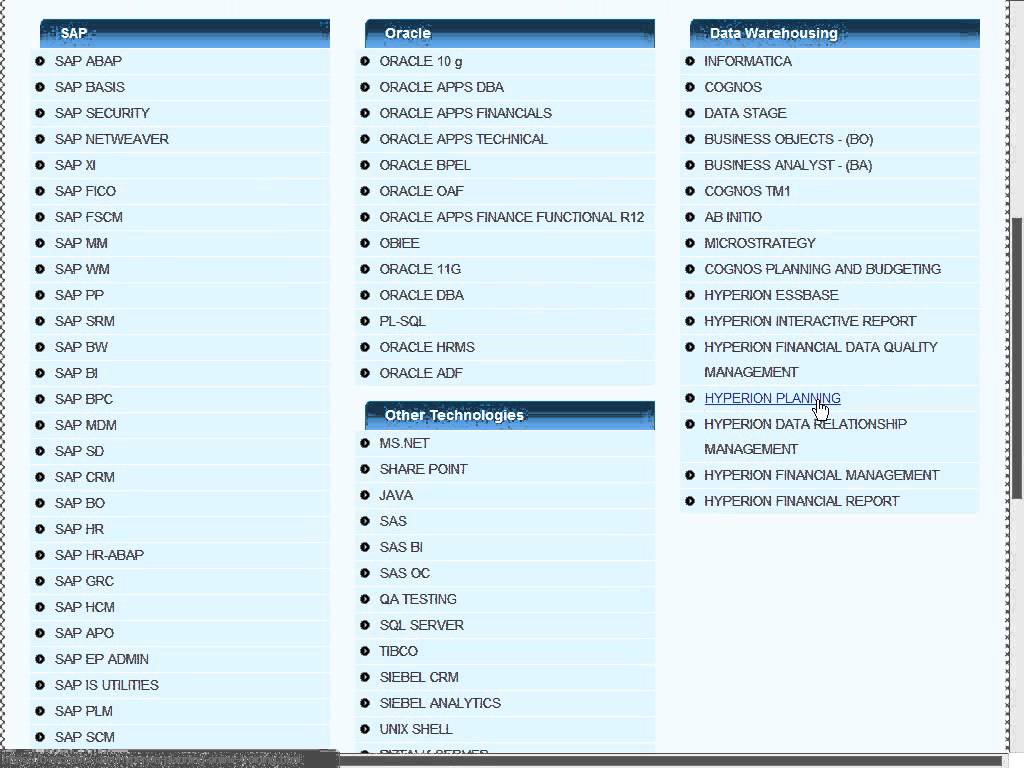Select the SAP MDM link

[86, 426]
